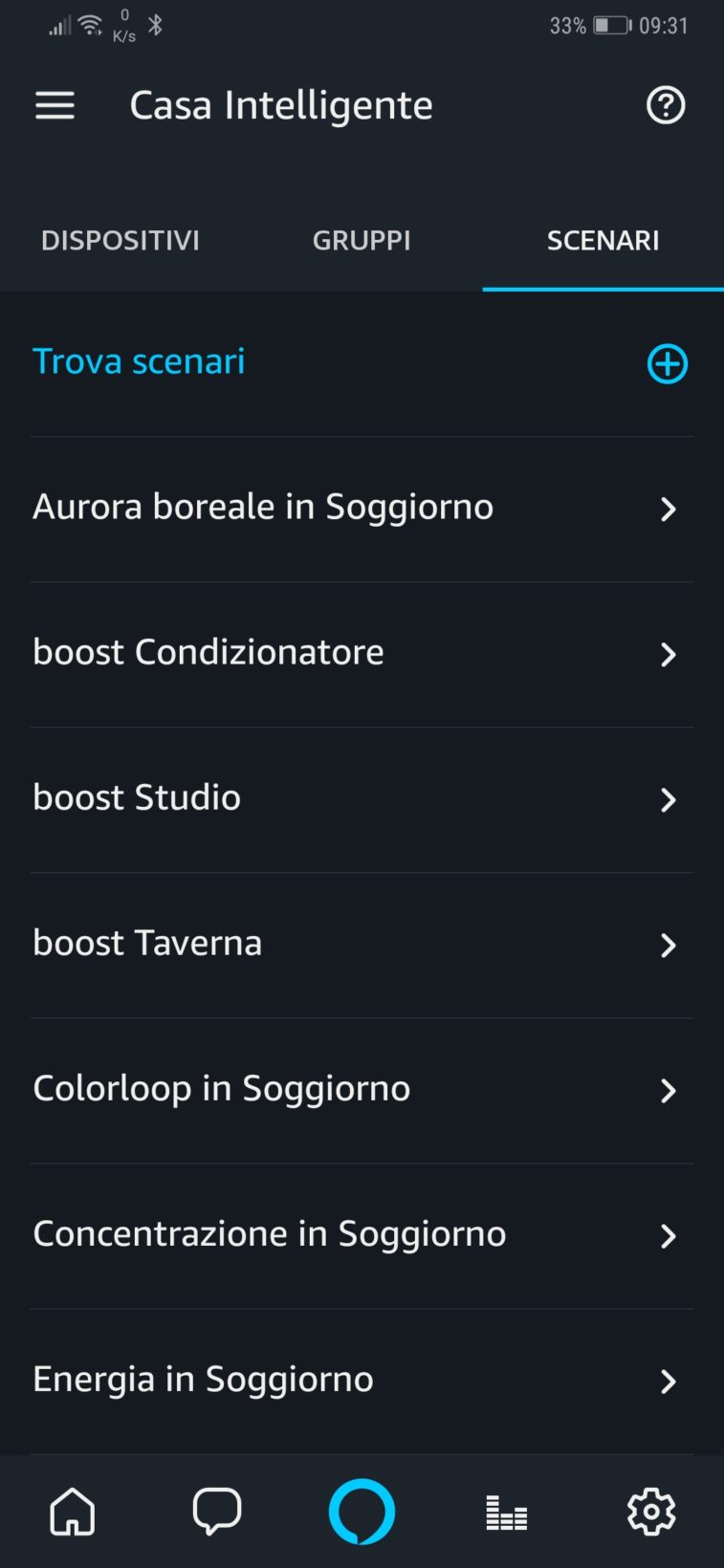Image resolution: width=724 pixels, height=1568 pixels.
Task: Switch to the DISPOSITIVI tab
Action: pos(121,240)
